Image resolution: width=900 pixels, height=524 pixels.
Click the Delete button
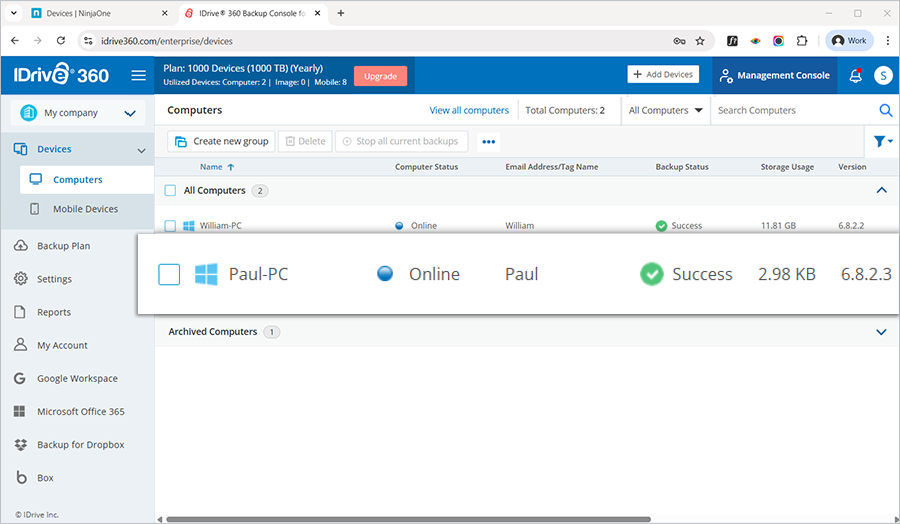coord(305,141)
